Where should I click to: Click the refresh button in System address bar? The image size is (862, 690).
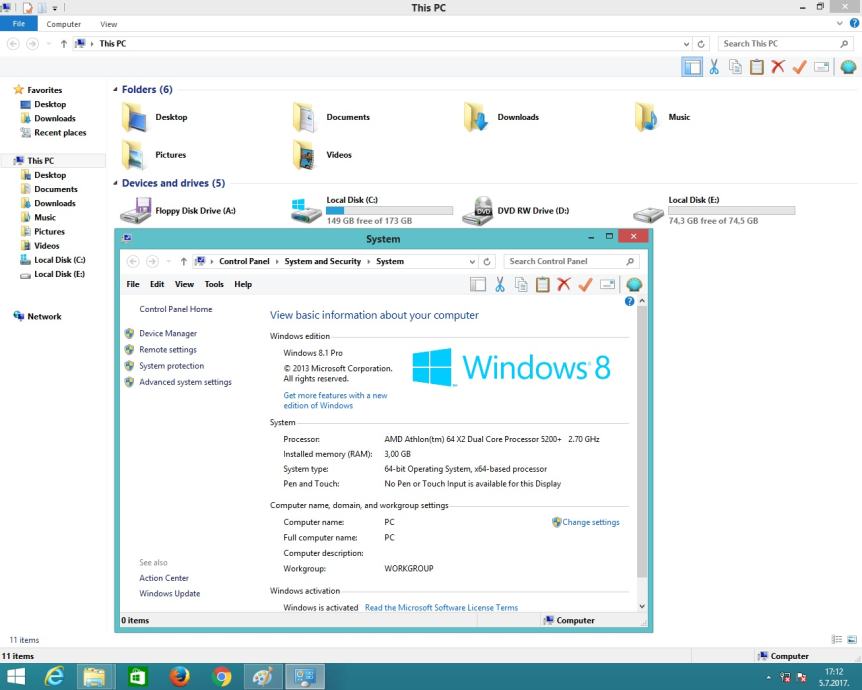(487, 262)
